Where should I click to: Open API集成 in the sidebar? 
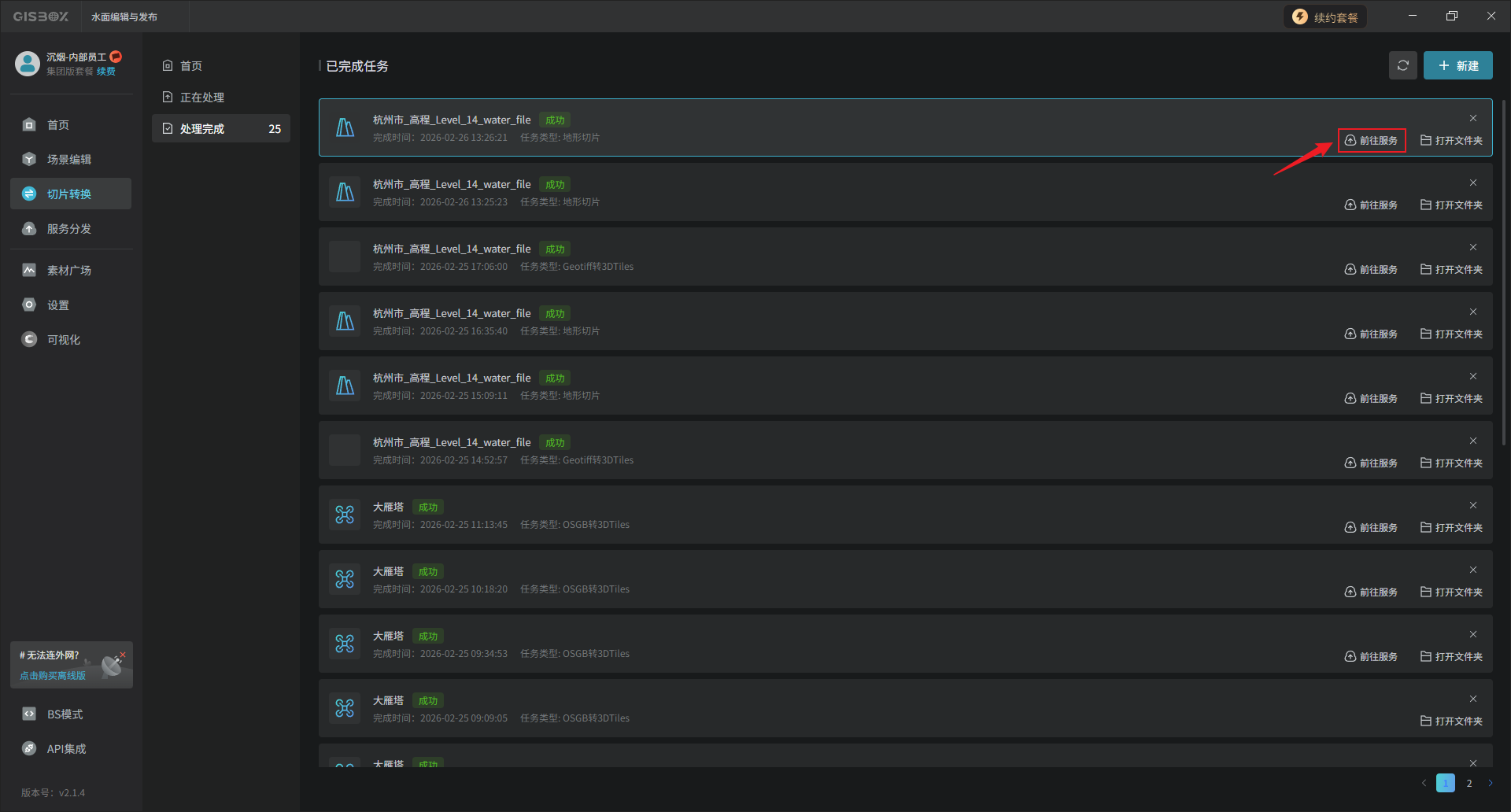[66, 749]
